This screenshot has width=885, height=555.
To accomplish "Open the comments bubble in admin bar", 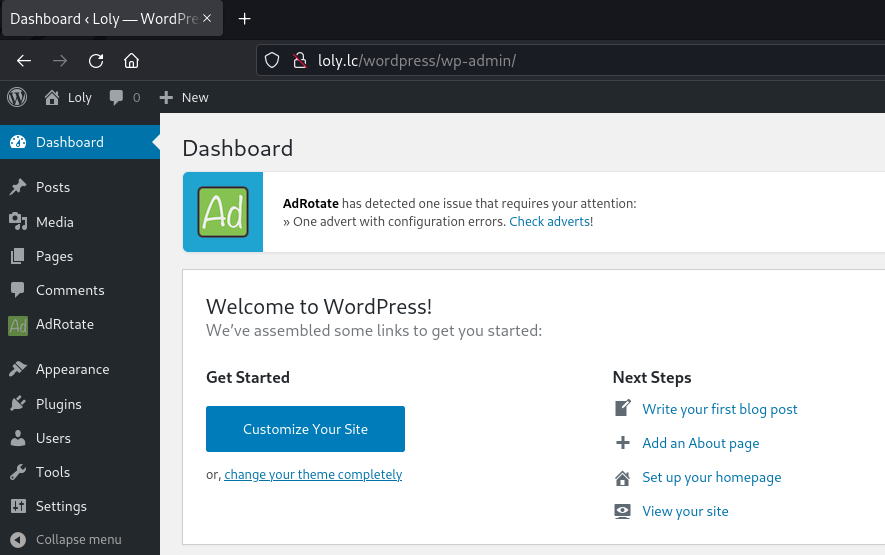I will 116,97.
